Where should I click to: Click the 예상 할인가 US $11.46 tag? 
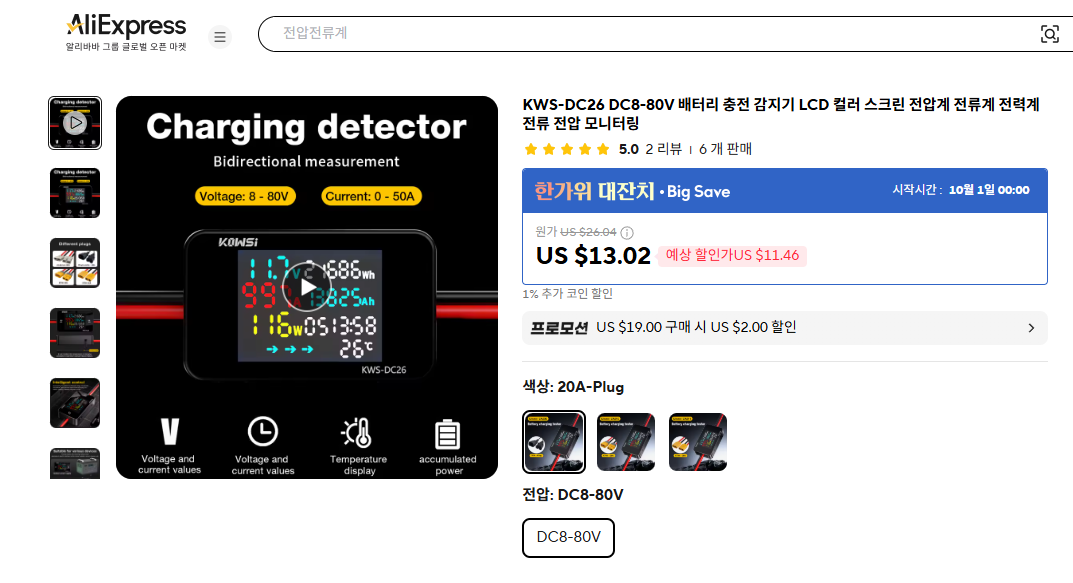732,255
